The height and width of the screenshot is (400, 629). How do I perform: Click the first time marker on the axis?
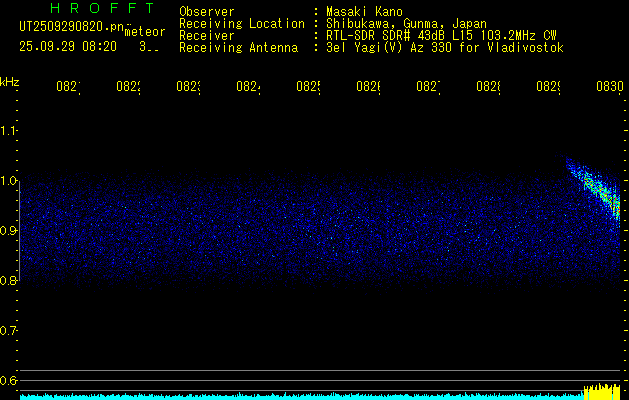pyautogui.click(x=67, y=87)
